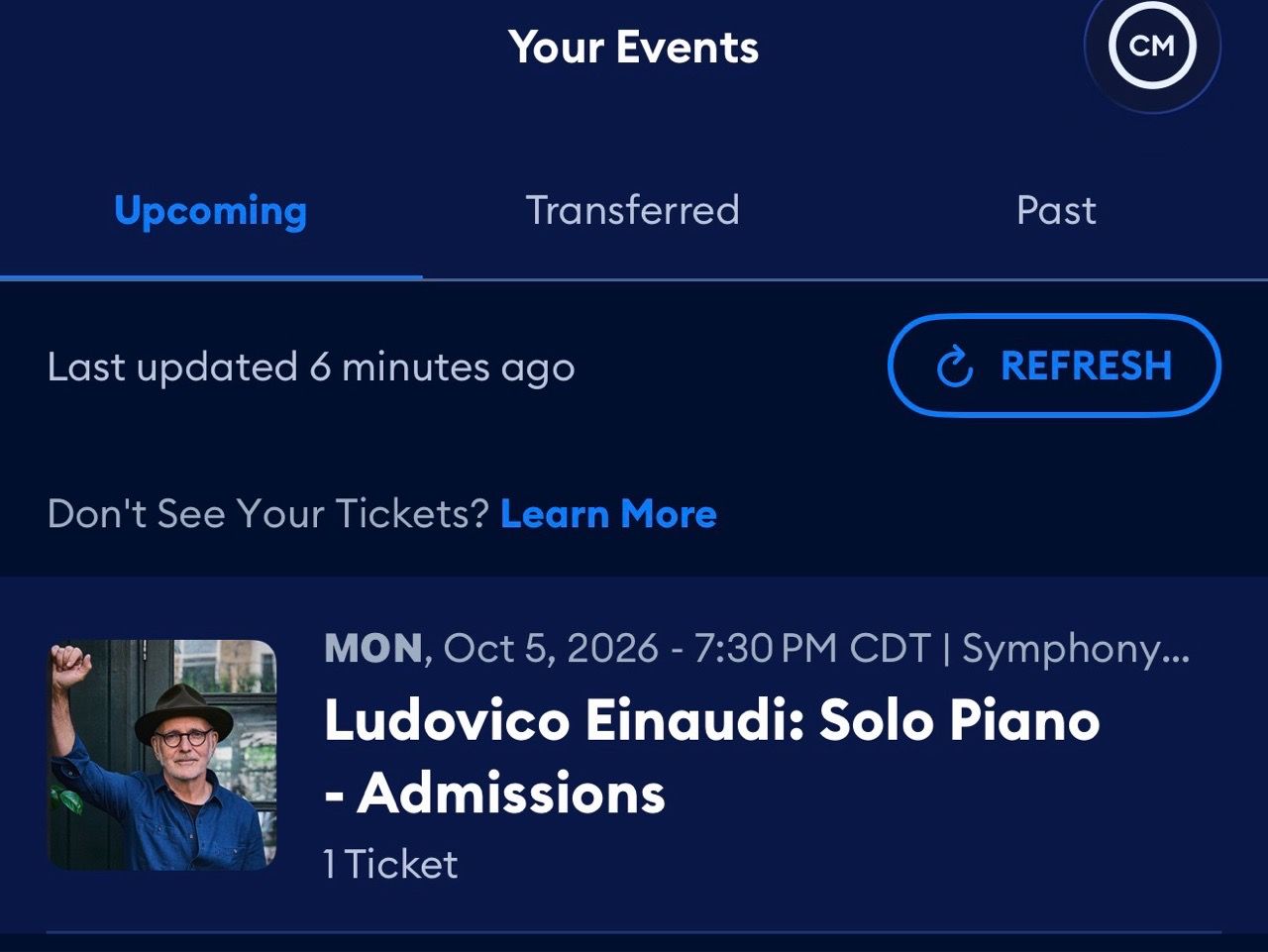Click the truncated Symphony venue name
1268x952 pixels.
[1076, 649]
